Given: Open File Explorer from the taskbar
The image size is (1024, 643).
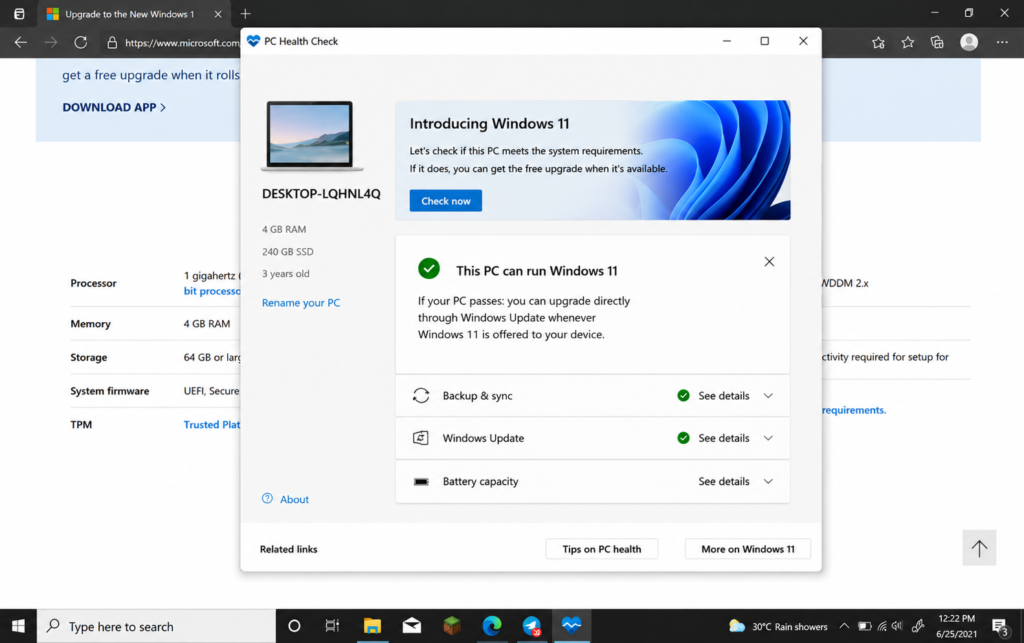Looking at the screenshot, I should tap(372, 626).
